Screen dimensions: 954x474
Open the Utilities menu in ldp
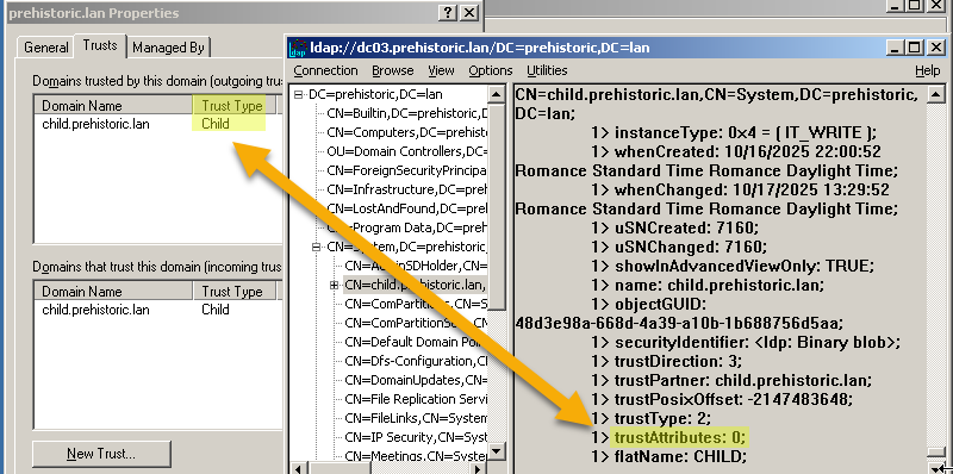click(x=547, y=71)
